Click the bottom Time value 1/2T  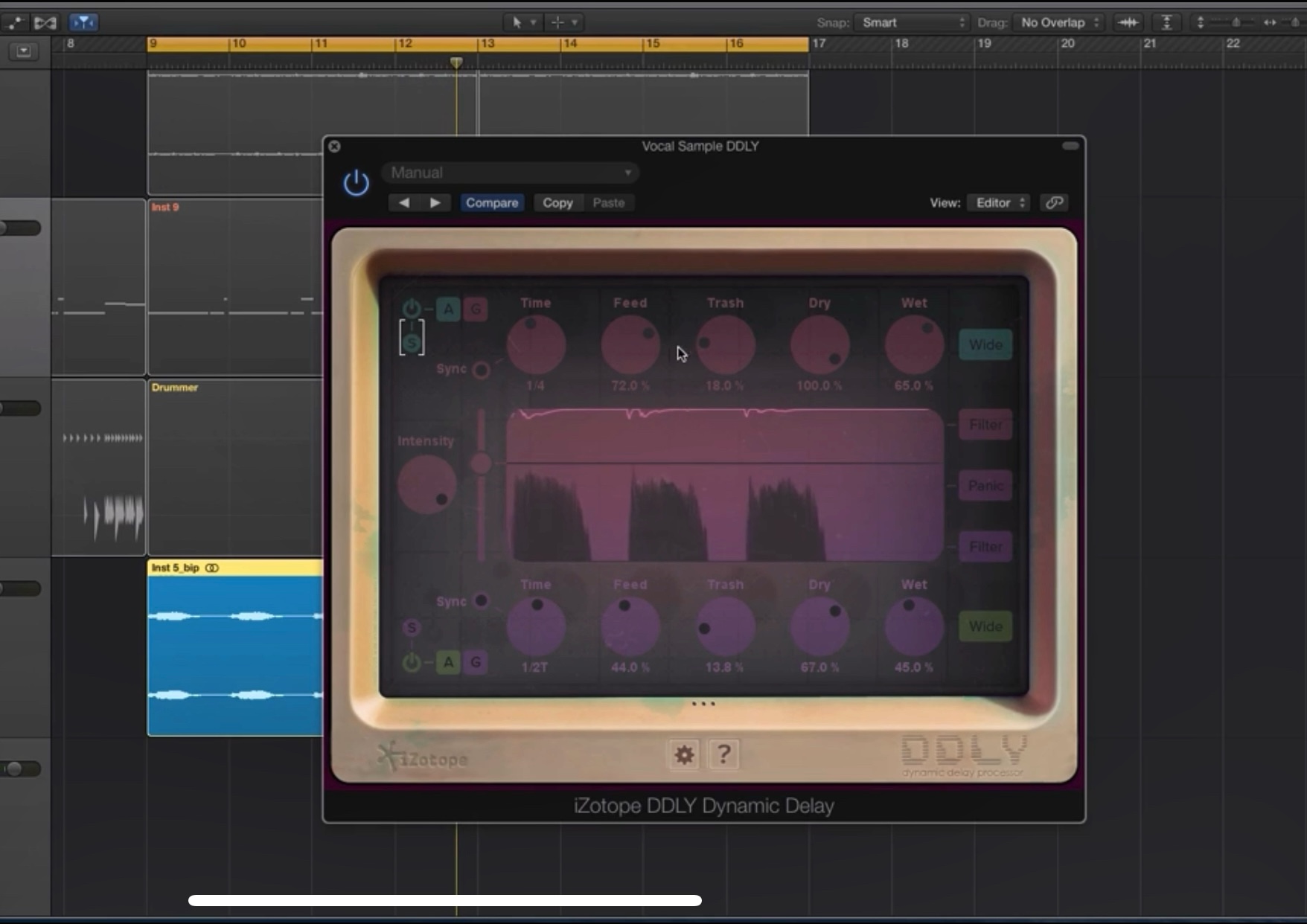535,667
